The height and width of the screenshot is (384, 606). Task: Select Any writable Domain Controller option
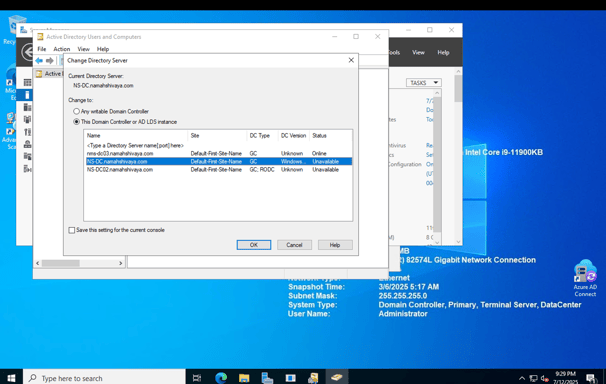77,111
